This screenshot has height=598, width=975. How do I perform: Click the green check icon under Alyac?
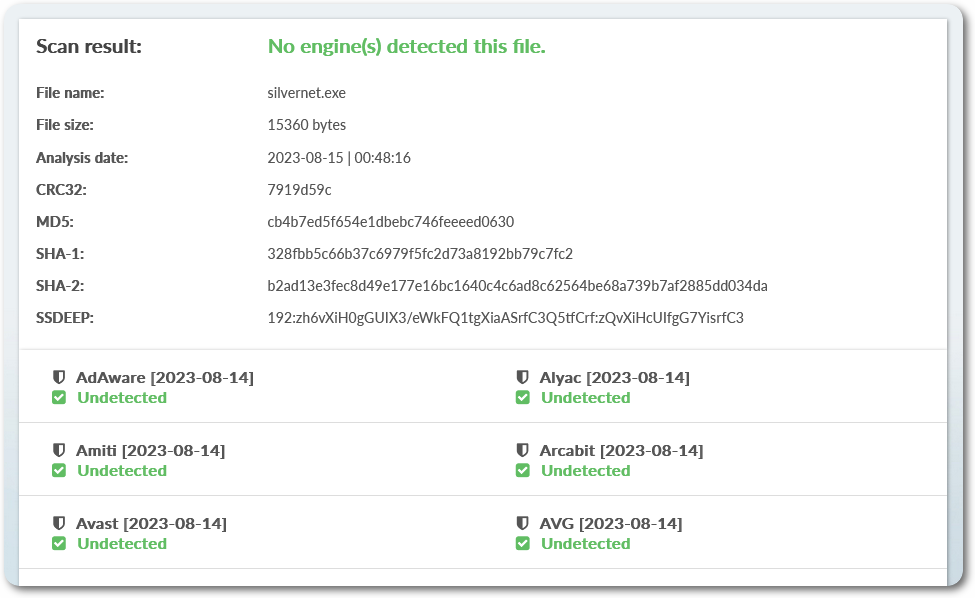(x=523, y=397)
